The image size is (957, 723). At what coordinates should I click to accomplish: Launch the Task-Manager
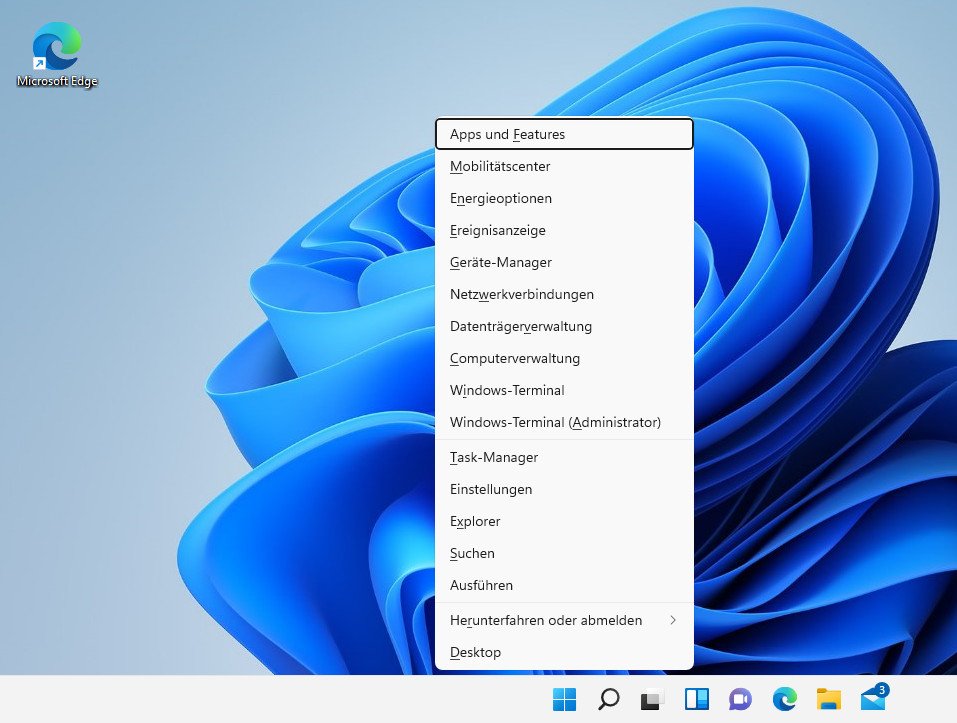494,457
